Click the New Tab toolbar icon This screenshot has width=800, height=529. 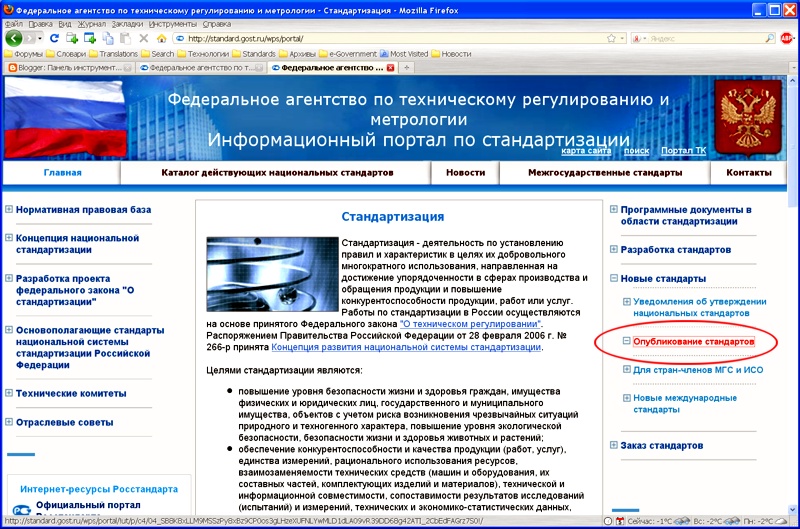pyautogui.click(x=72, y=38)
